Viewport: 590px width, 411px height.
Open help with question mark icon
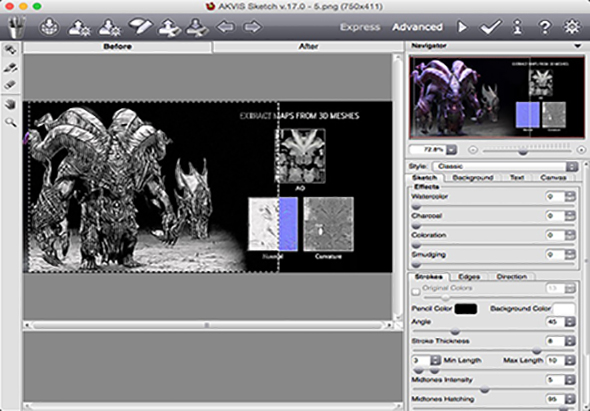pyautogui.click(x=544, y=27)
